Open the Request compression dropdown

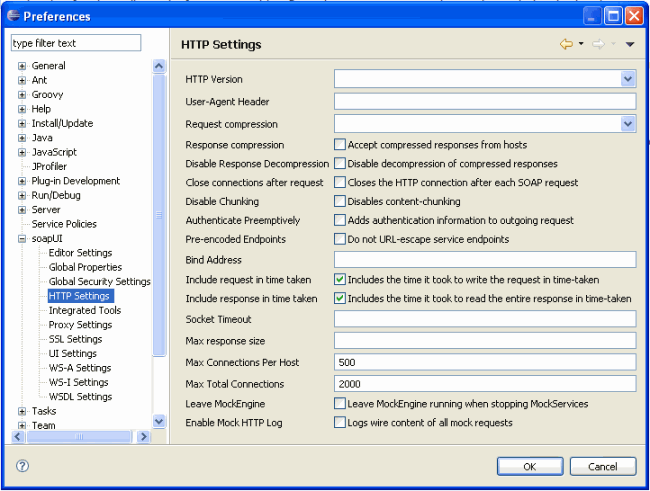pyautogui.click(x=628, y=124)
